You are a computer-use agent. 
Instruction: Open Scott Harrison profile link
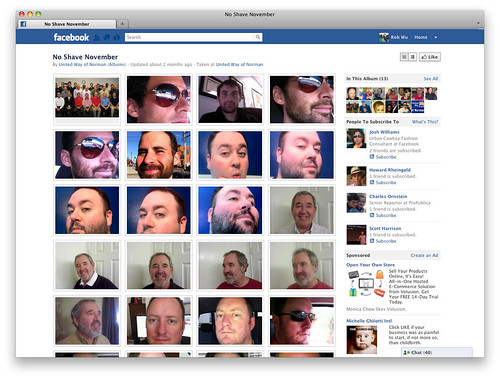pos(385,228)
